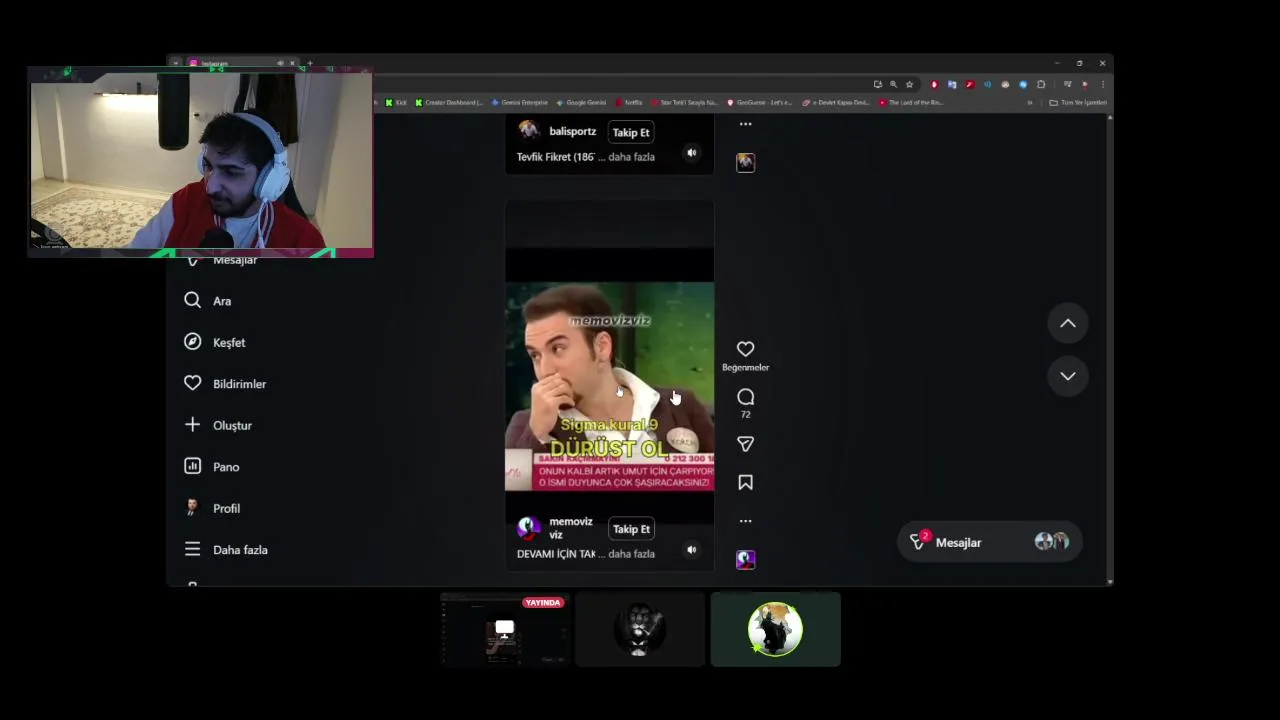Open floating Mesajlar panel
The image size is (1280, 720).
pos(990,542)
